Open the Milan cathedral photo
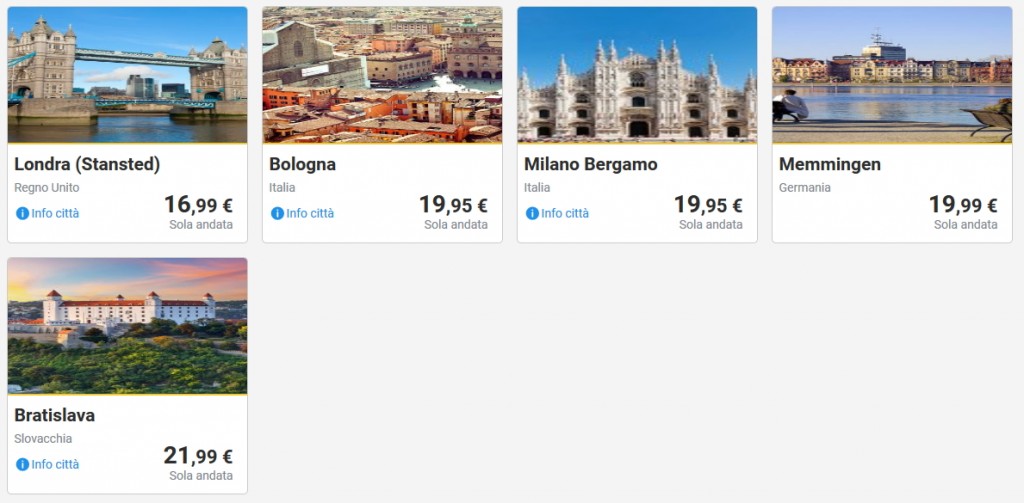The image size is (1024, 503). point(637,75)
